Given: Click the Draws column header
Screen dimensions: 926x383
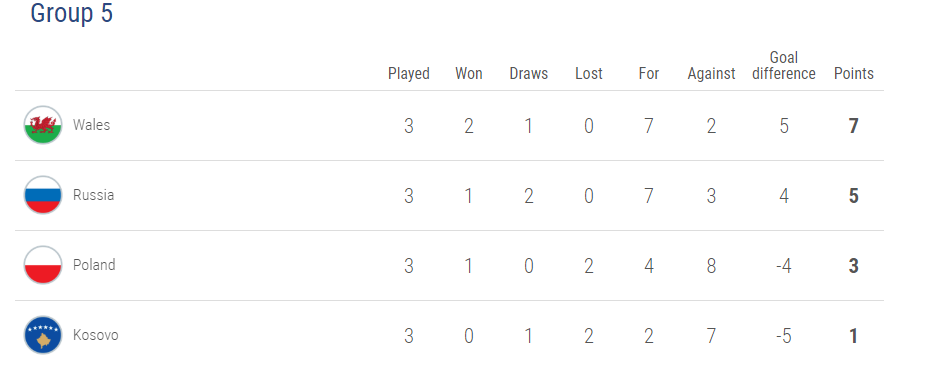Looking at the screenshot, I should 529,74.
